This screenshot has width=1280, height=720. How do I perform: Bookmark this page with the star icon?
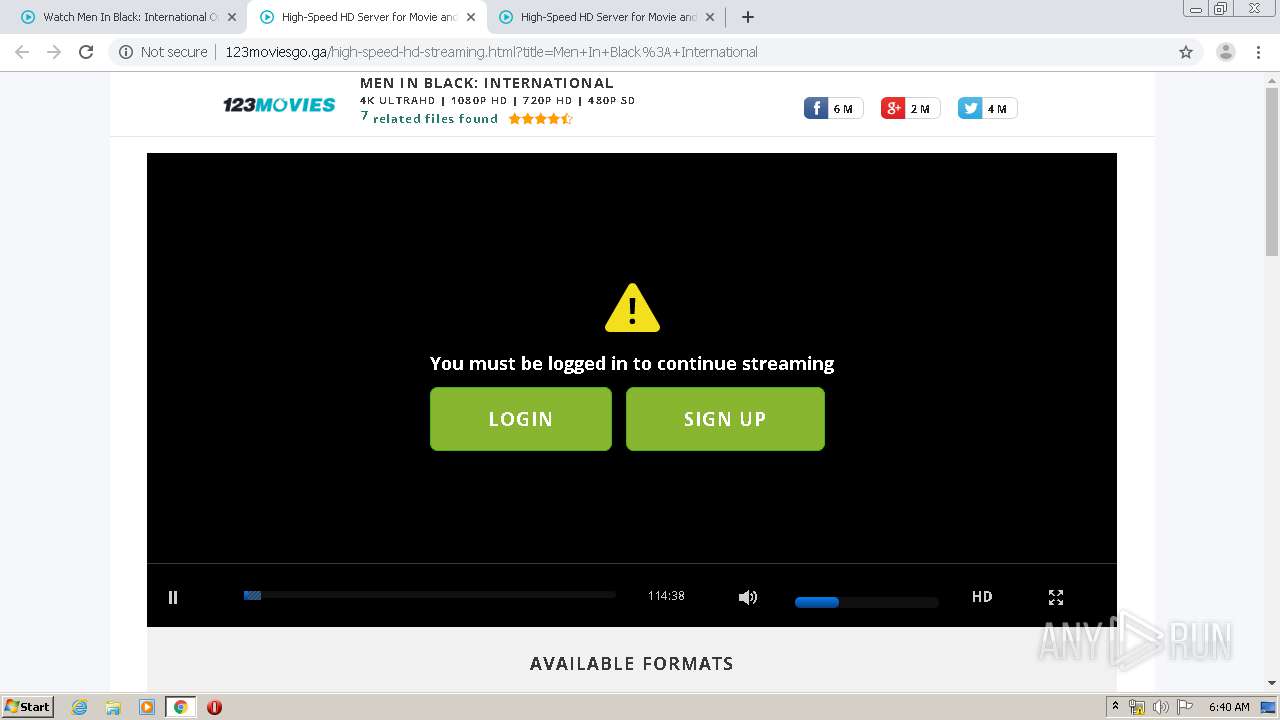coord(1186,52)
